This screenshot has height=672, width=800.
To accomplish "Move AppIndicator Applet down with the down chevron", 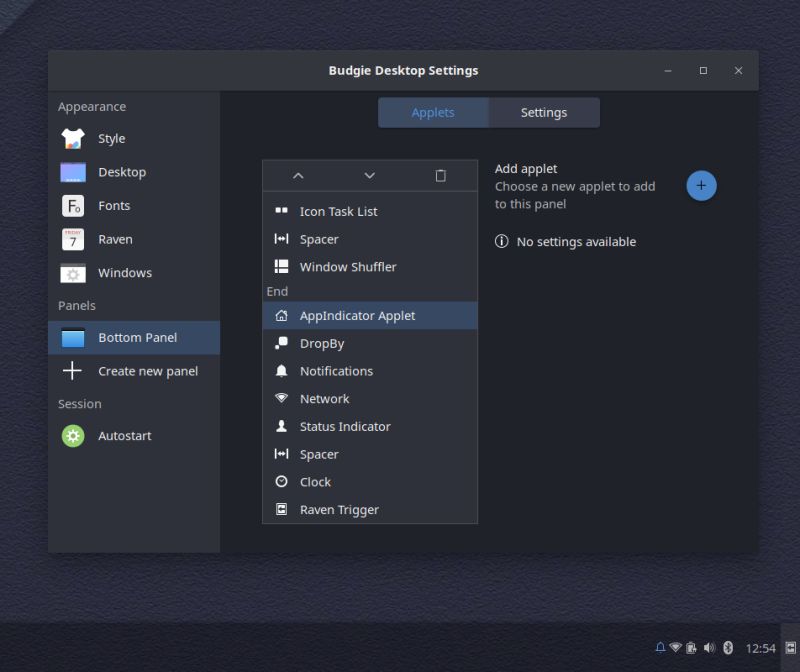I will pyautogui.click(x=369, y=175).
